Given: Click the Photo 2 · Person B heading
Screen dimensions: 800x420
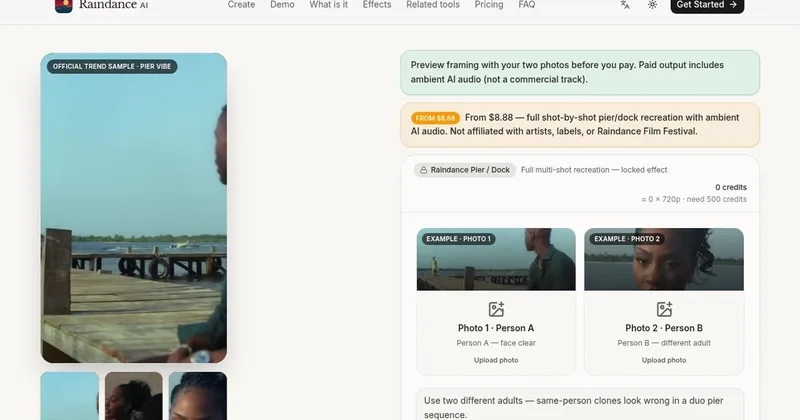Looking at the screenshot, I should [664, 328].
